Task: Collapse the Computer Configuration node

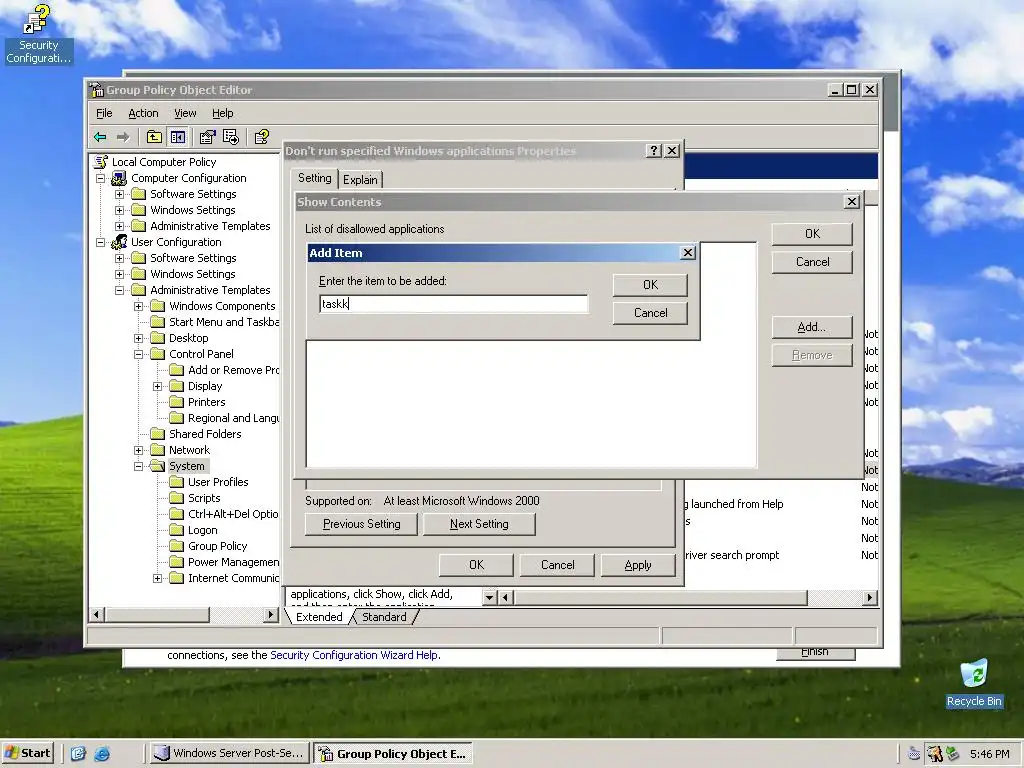Action: [x=101, y=178]
